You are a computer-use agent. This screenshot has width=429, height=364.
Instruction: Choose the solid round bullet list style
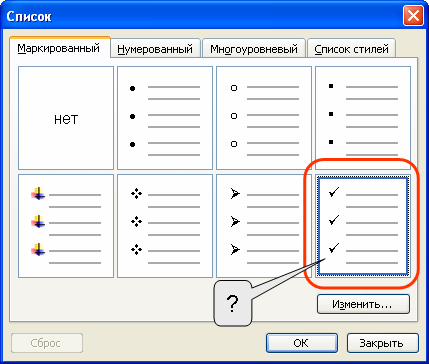(x=165, y=118)
